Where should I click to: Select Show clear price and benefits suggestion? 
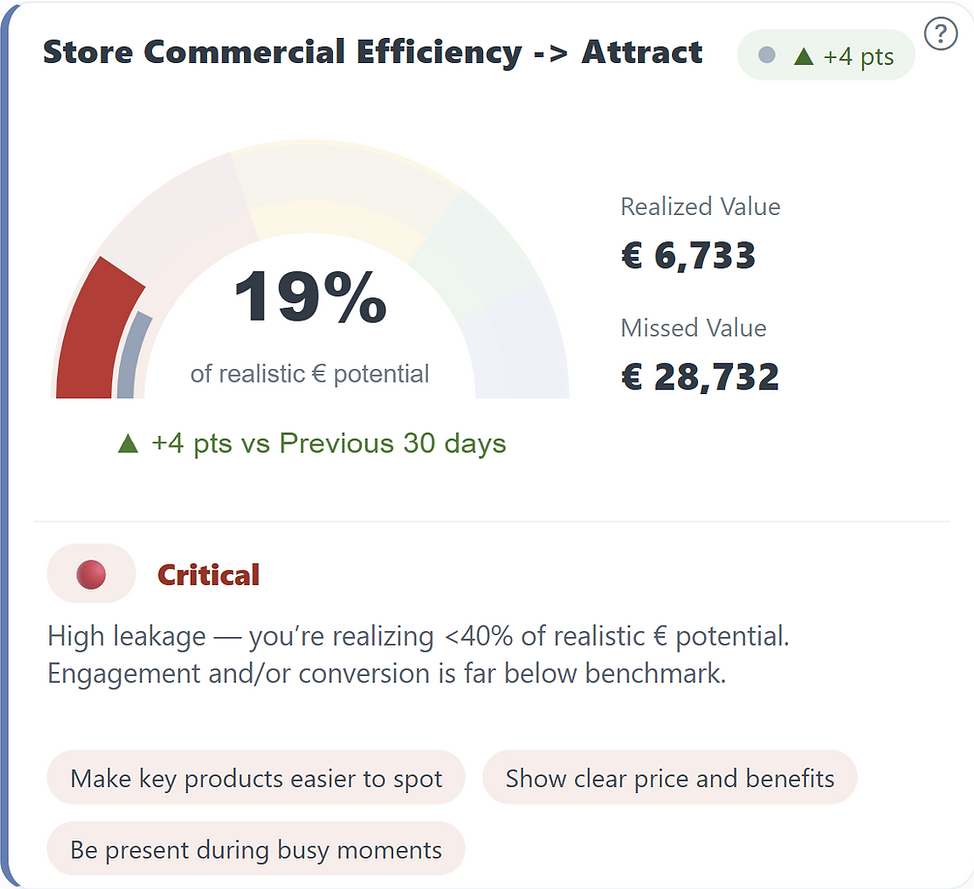point(670,777)
